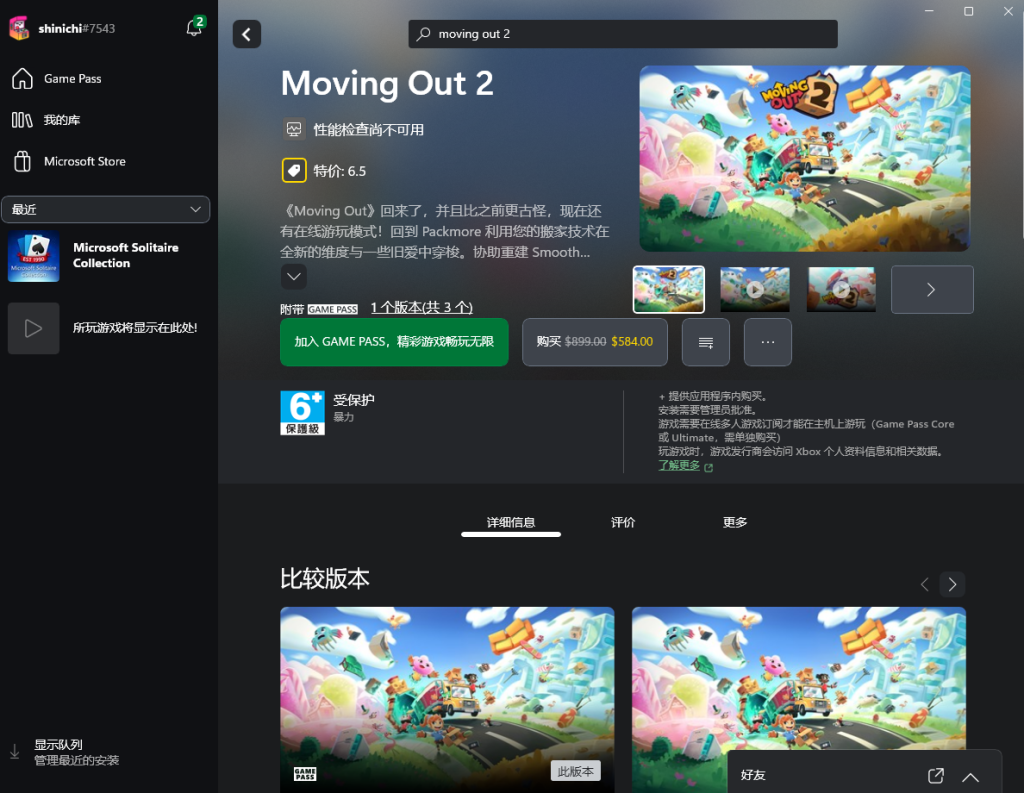This screenshot has height=793, width=1024.
Task: Maximize the Xbox app window
Action: 968,11
